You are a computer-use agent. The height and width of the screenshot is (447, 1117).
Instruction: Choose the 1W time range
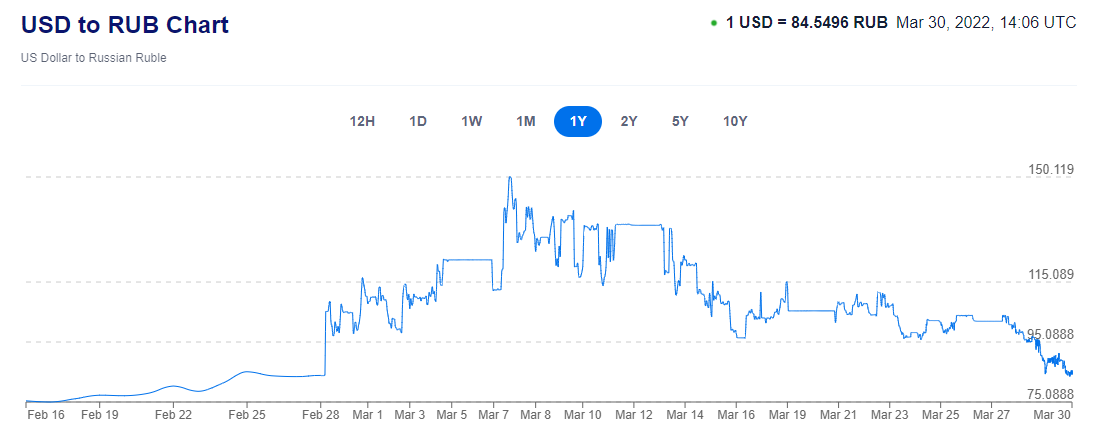(x=472, y=122)
